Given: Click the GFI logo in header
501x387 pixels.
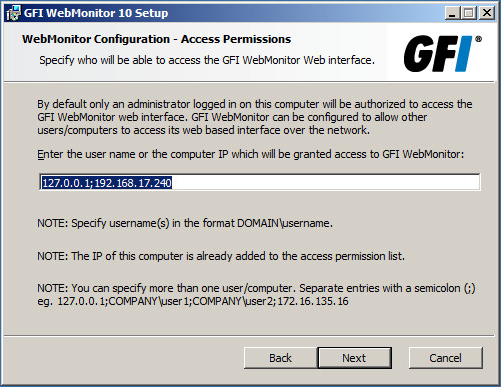Looking at the screenshot, I should click(438, 53).
